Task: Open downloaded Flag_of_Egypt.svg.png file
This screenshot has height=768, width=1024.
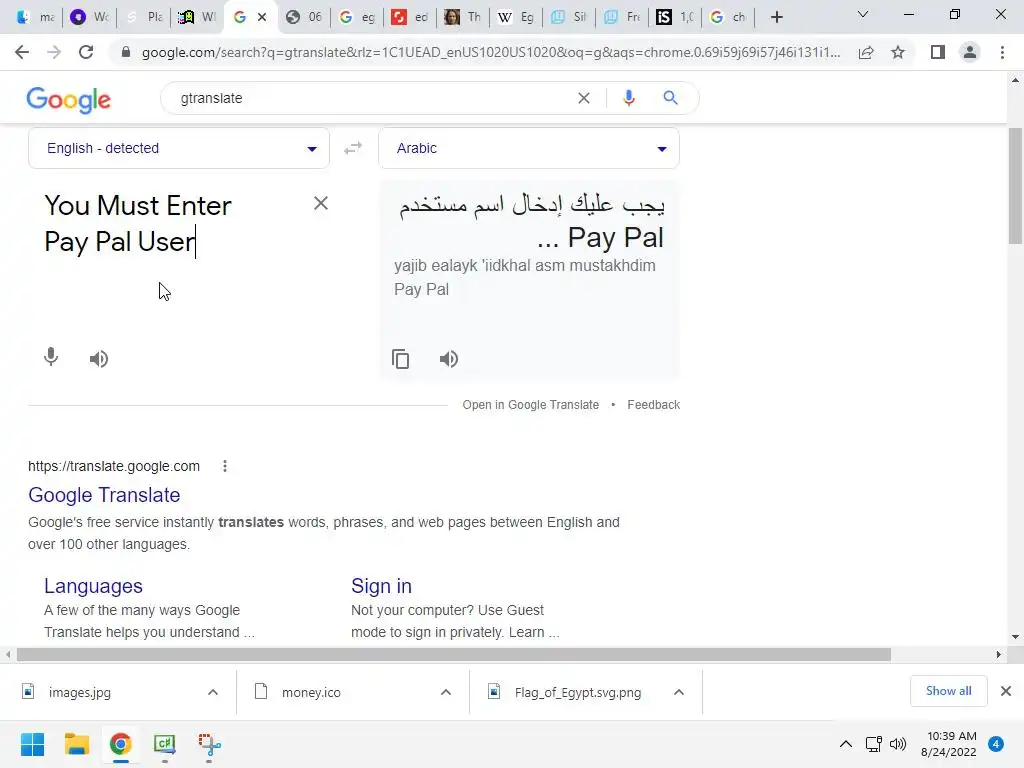Action: [577, 692]
